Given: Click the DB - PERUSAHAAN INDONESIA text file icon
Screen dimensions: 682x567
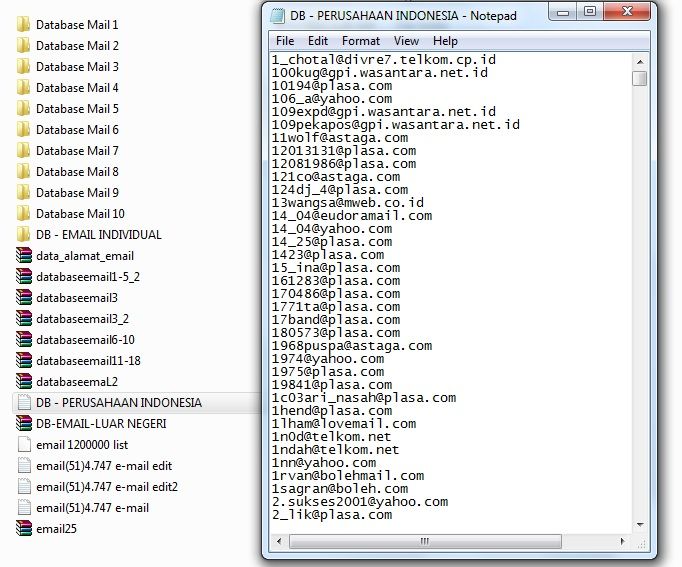Looking at the screenshot, I should tap(24, 403).
